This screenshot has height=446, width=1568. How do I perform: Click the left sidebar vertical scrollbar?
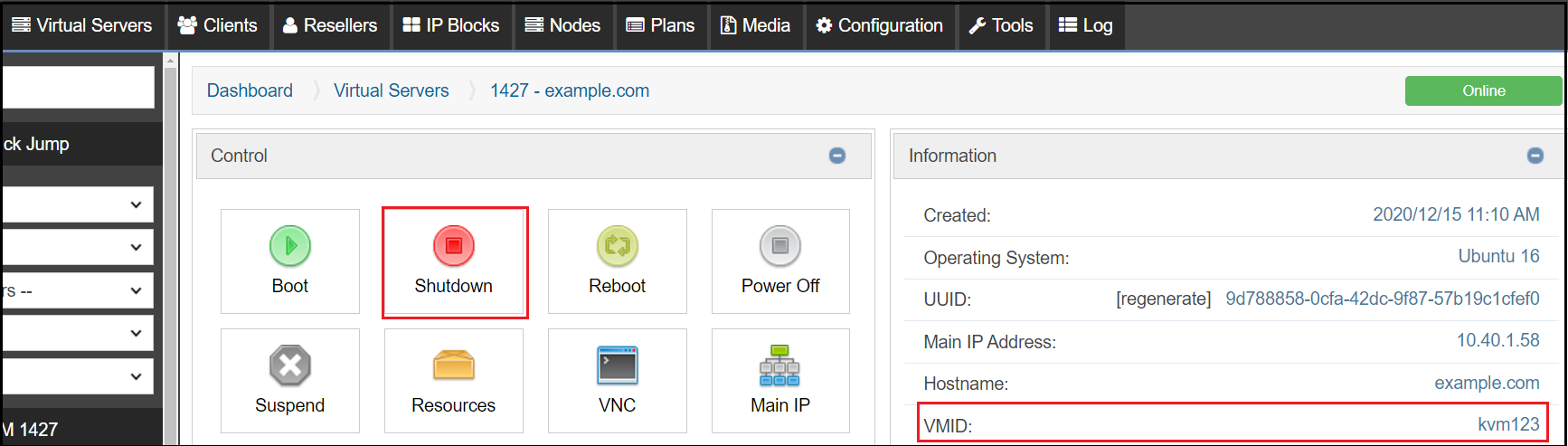click(x=170, y=253)
